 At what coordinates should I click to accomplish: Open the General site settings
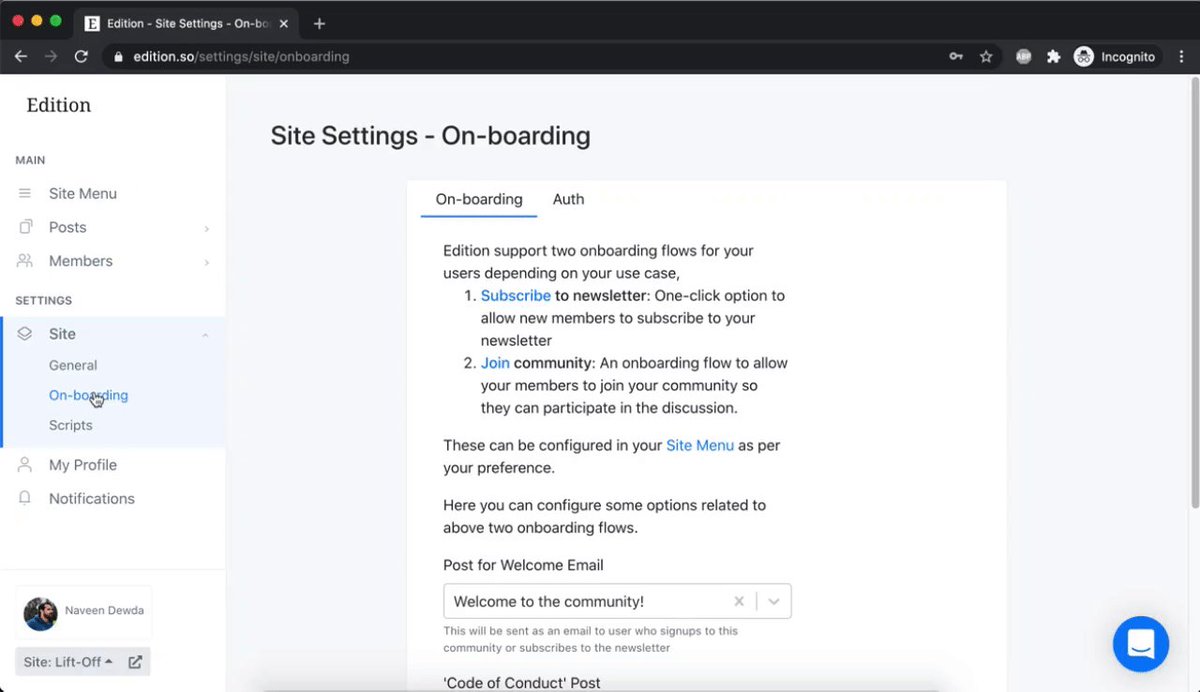73,365
